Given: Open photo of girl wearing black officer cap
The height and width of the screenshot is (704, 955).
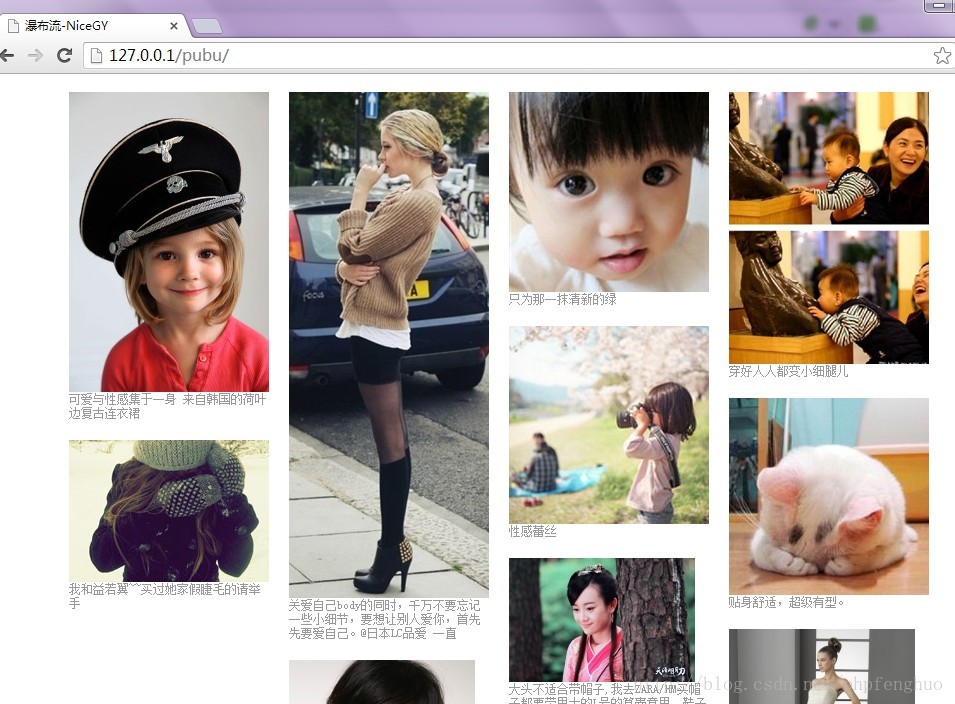Looking at the screenshot, I should tap(169, 242).
